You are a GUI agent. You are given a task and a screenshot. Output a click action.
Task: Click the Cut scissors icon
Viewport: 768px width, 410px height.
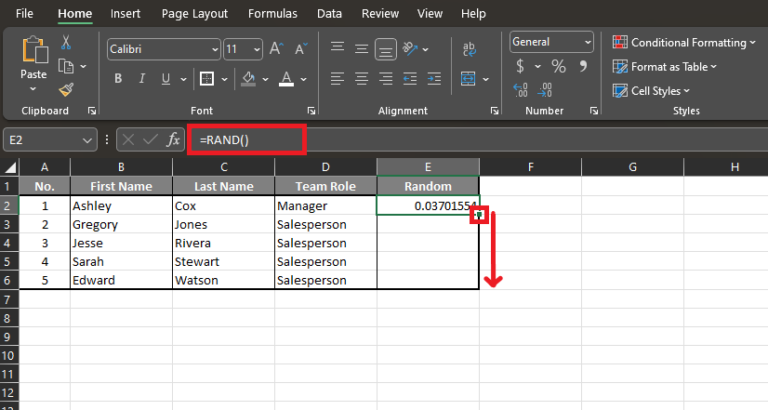(x=66, y=43)
